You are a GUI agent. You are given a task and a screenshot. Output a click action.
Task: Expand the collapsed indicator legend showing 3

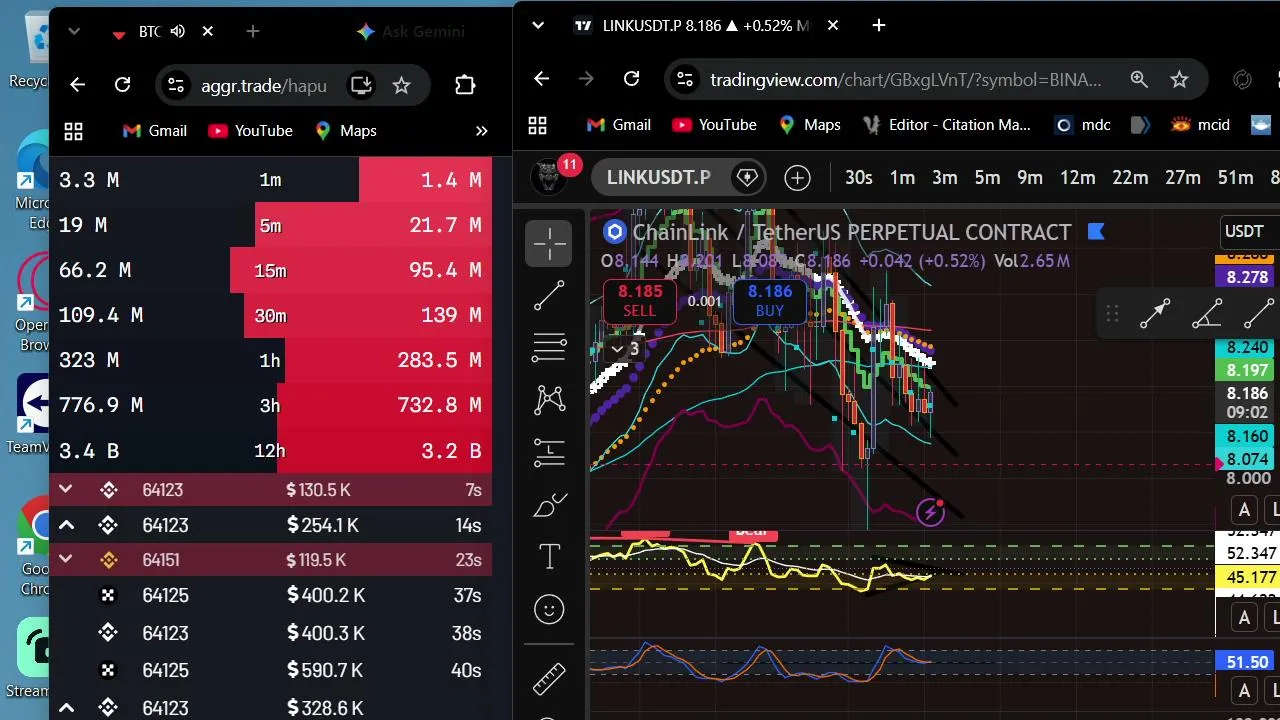click(x=625, y=349)
